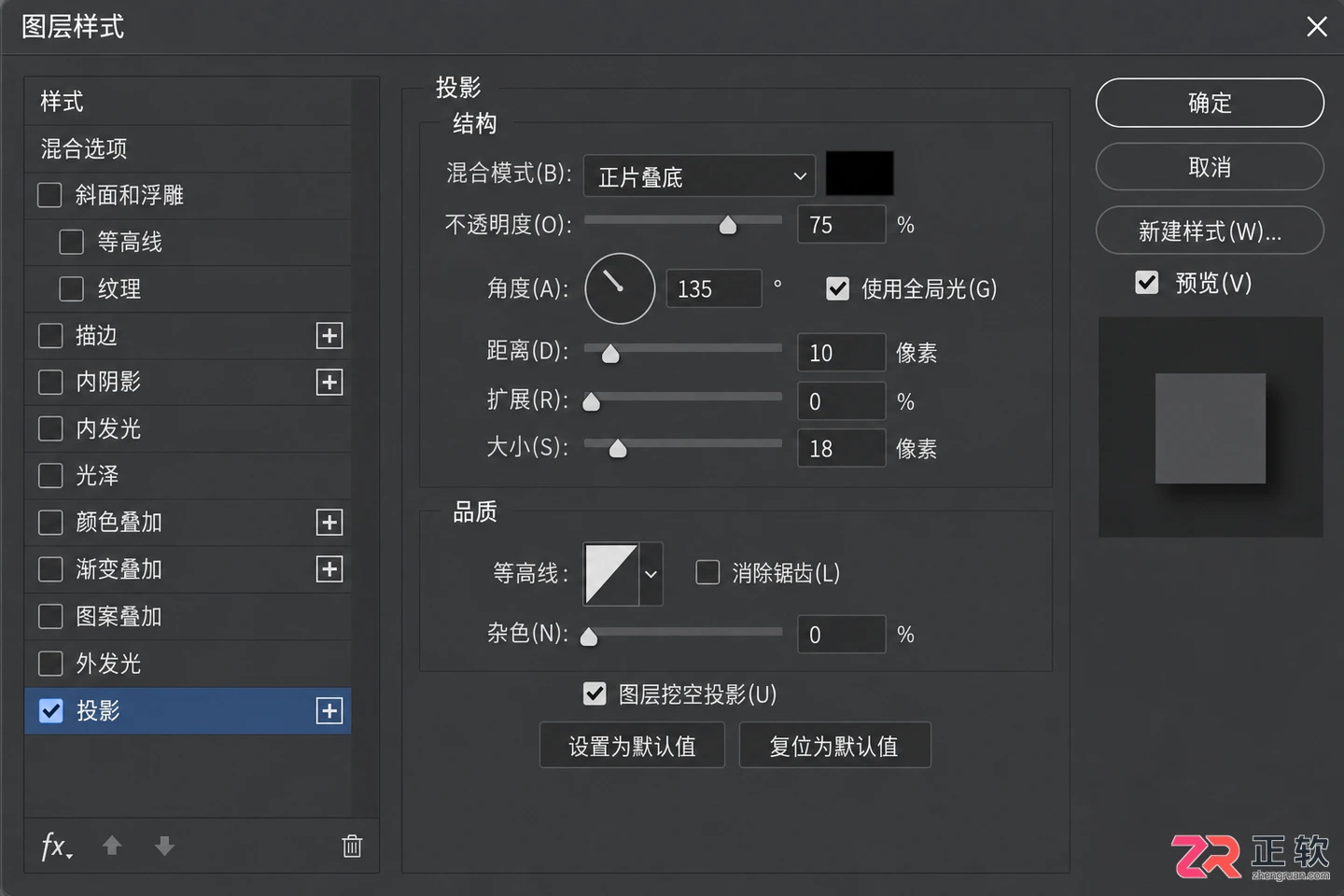
Task: Select 样式 in the left list
Action: pos(188,102)
